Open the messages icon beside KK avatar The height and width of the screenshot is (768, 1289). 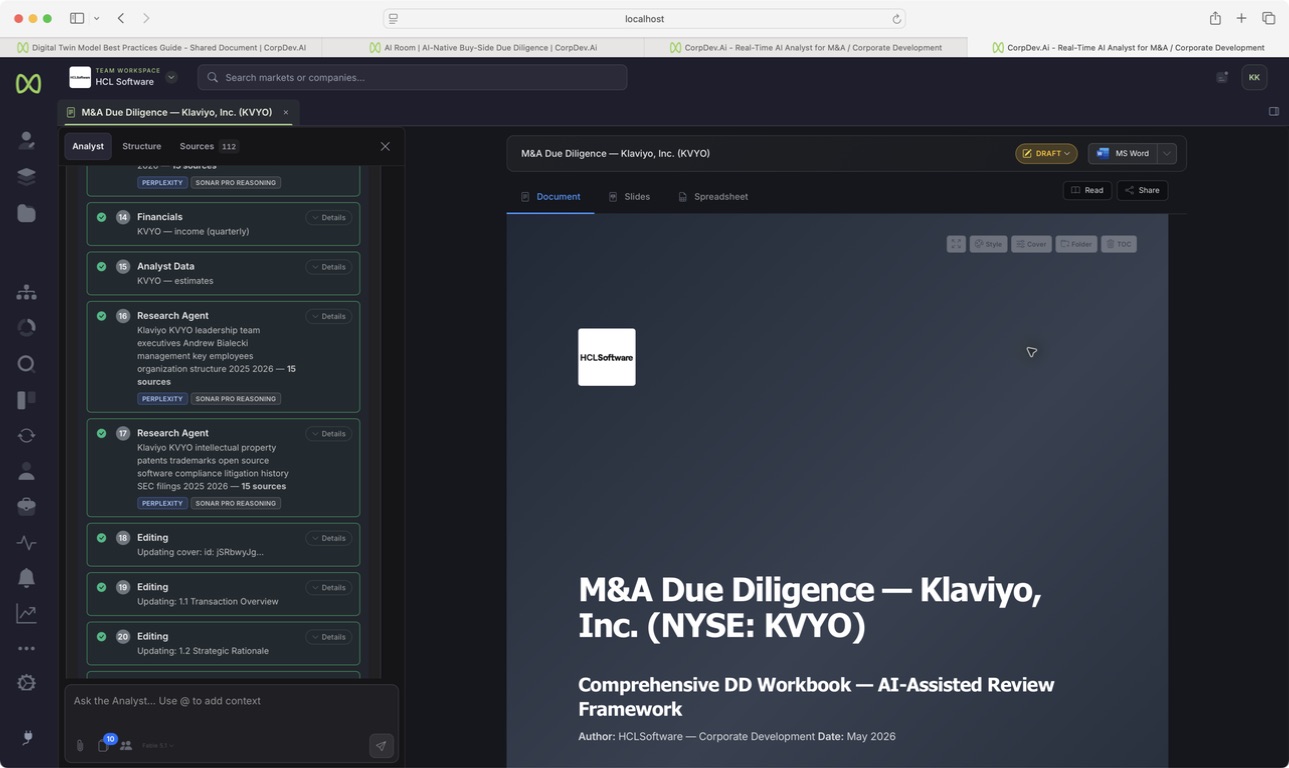(1222, 77)
